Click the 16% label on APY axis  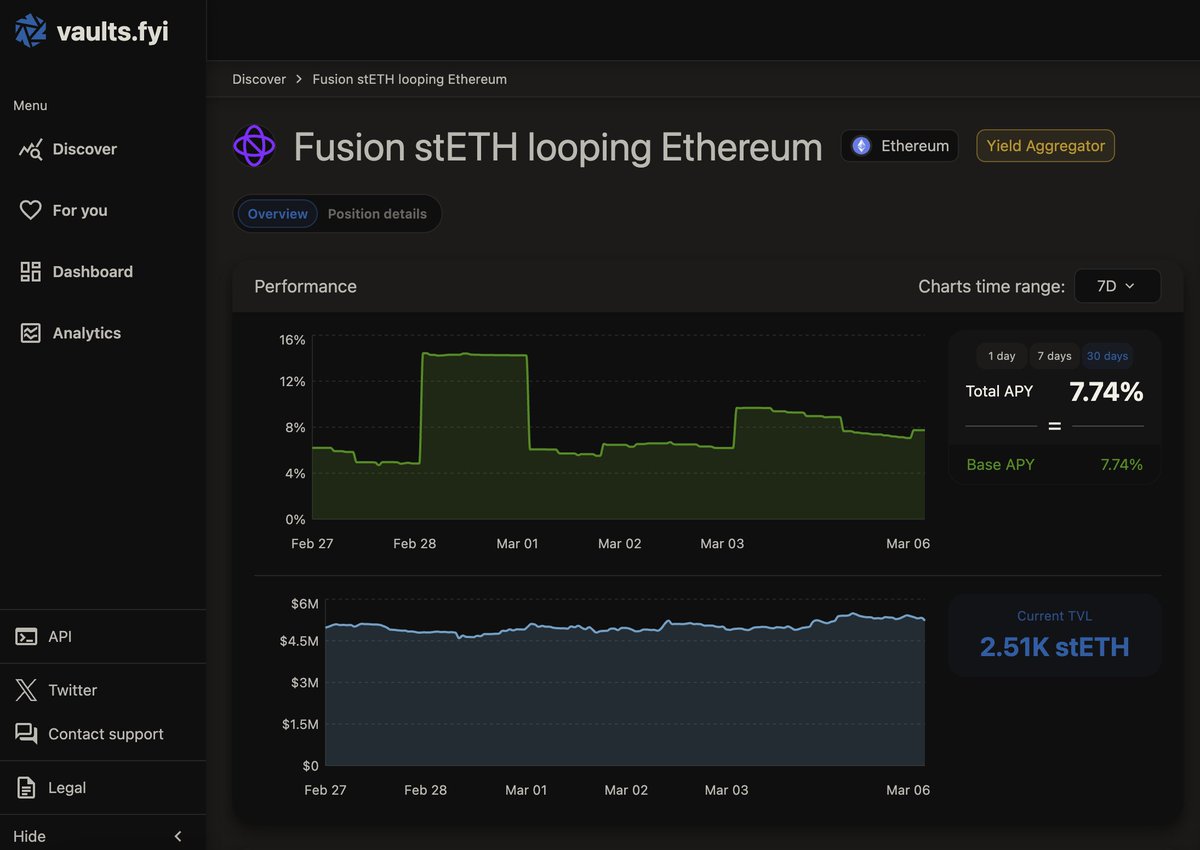pos(292,340)
